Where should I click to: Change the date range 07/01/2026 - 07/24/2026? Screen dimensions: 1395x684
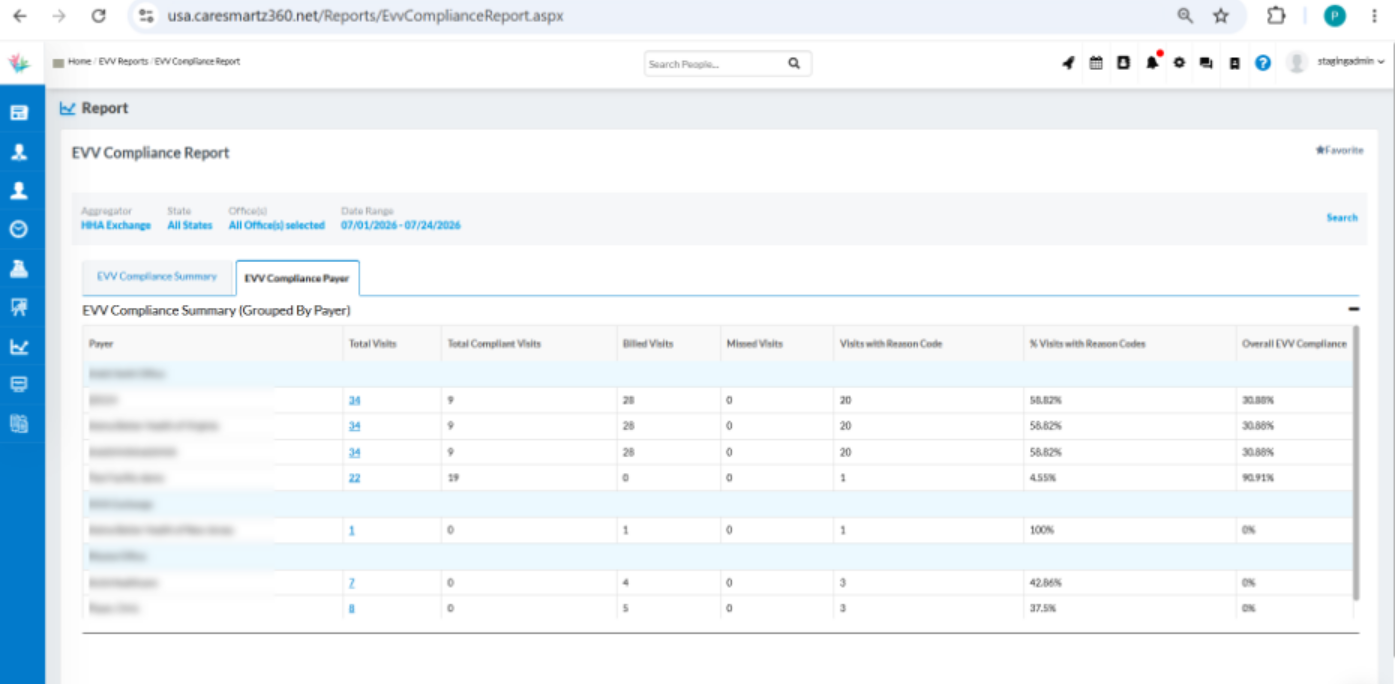coord(401,226)
